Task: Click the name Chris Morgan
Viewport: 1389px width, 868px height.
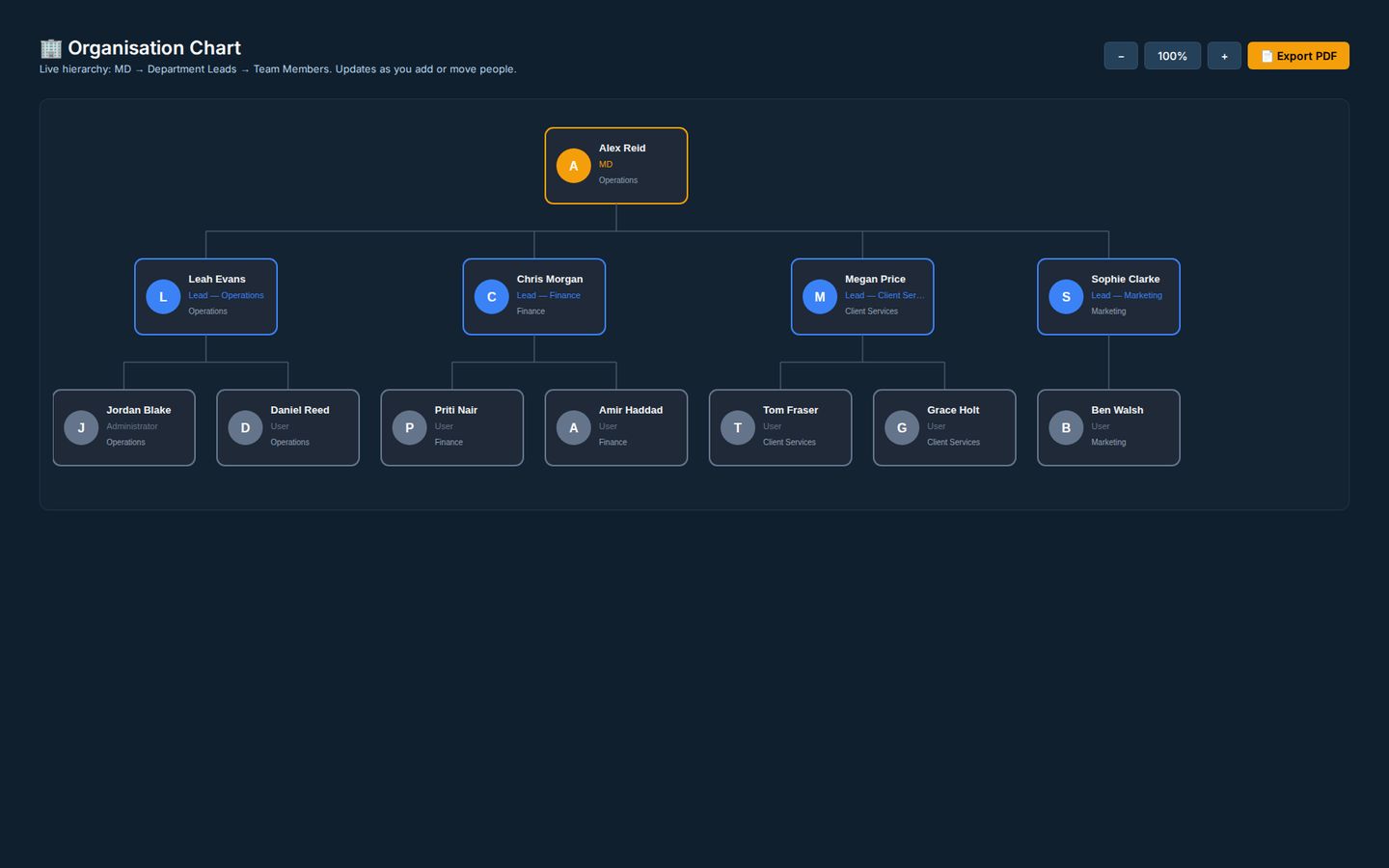Action: (550, 280)
